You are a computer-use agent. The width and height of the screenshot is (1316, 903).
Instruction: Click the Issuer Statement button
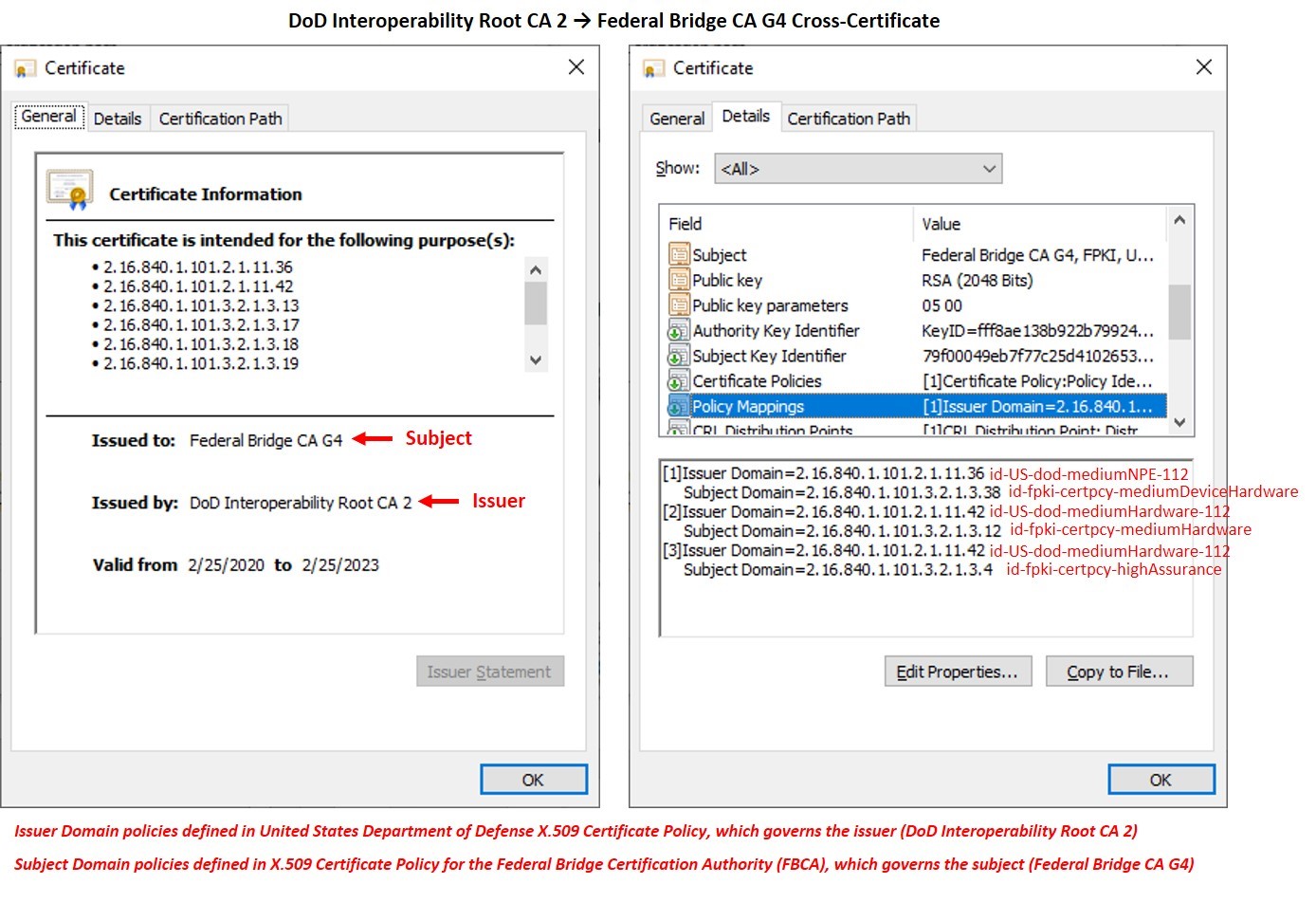[489, 672]
